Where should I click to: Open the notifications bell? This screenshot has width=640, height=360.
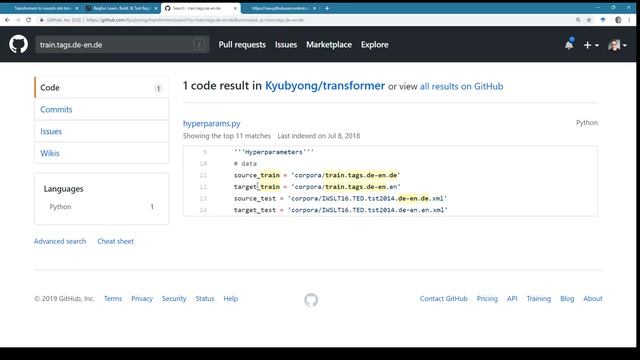click(x=569, y=44)
